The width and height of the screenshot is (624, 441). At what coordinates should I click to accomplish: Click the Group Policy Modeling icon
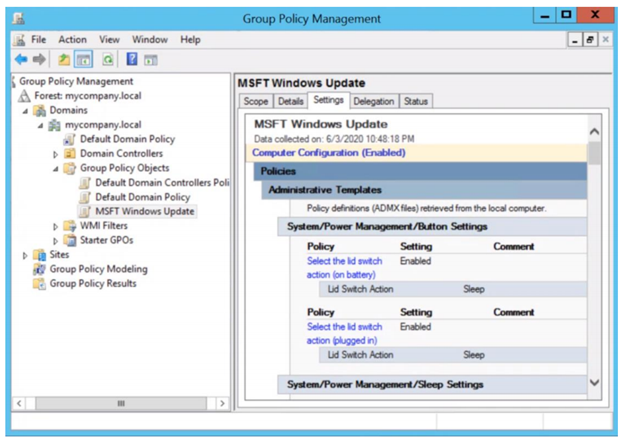(39, 269)
